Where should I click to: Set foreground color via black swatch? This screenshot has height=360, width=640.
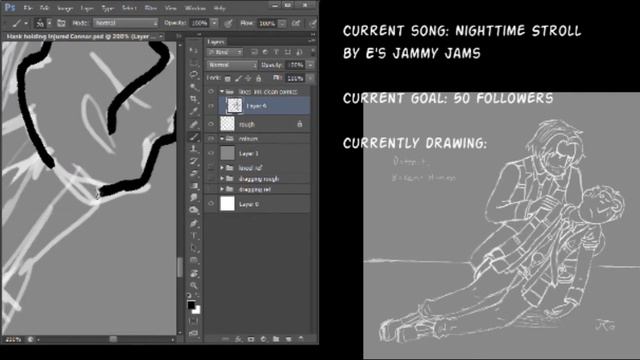[191, 305]
